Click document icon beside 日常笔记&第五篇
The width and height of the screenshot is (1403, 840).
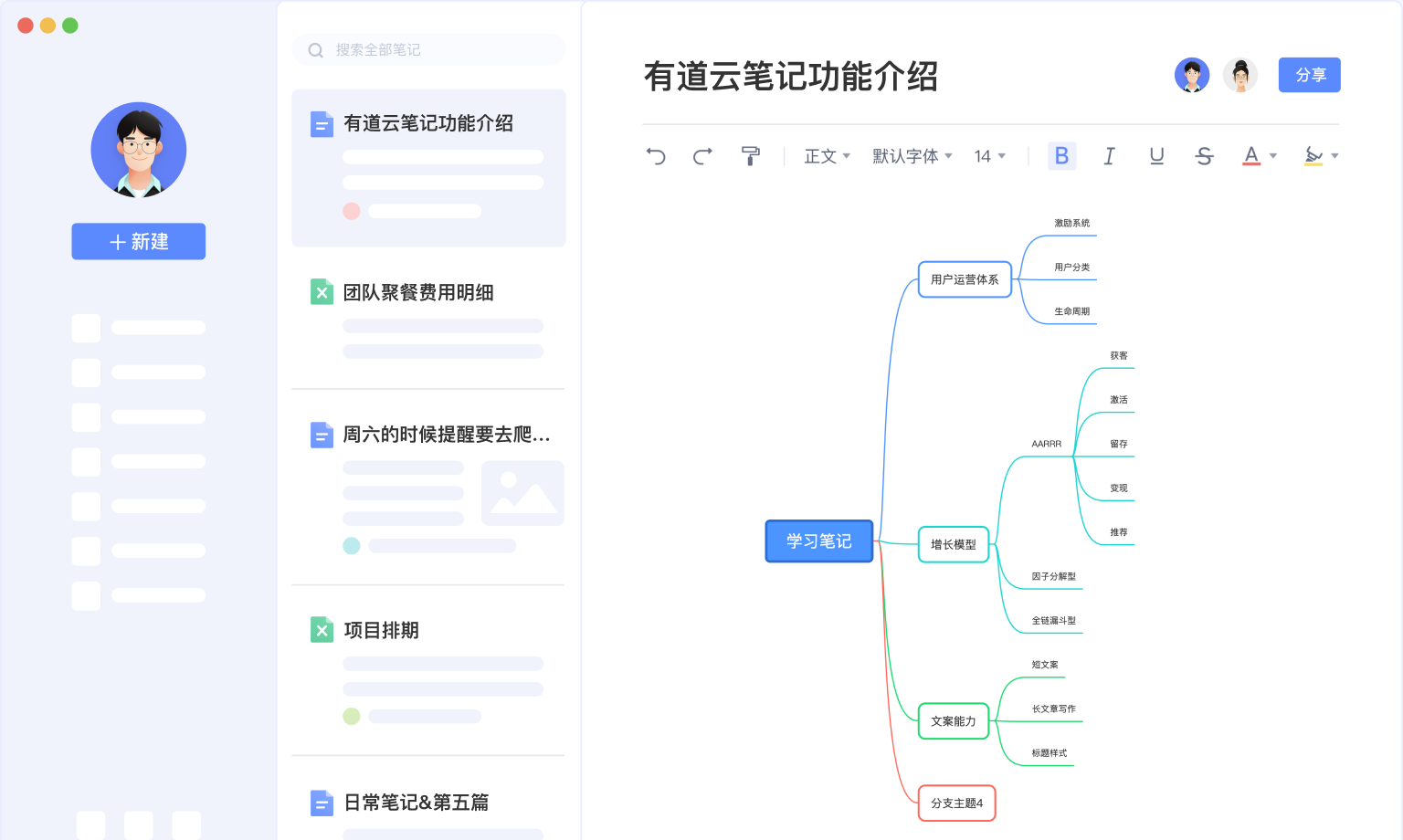point(322,803)
